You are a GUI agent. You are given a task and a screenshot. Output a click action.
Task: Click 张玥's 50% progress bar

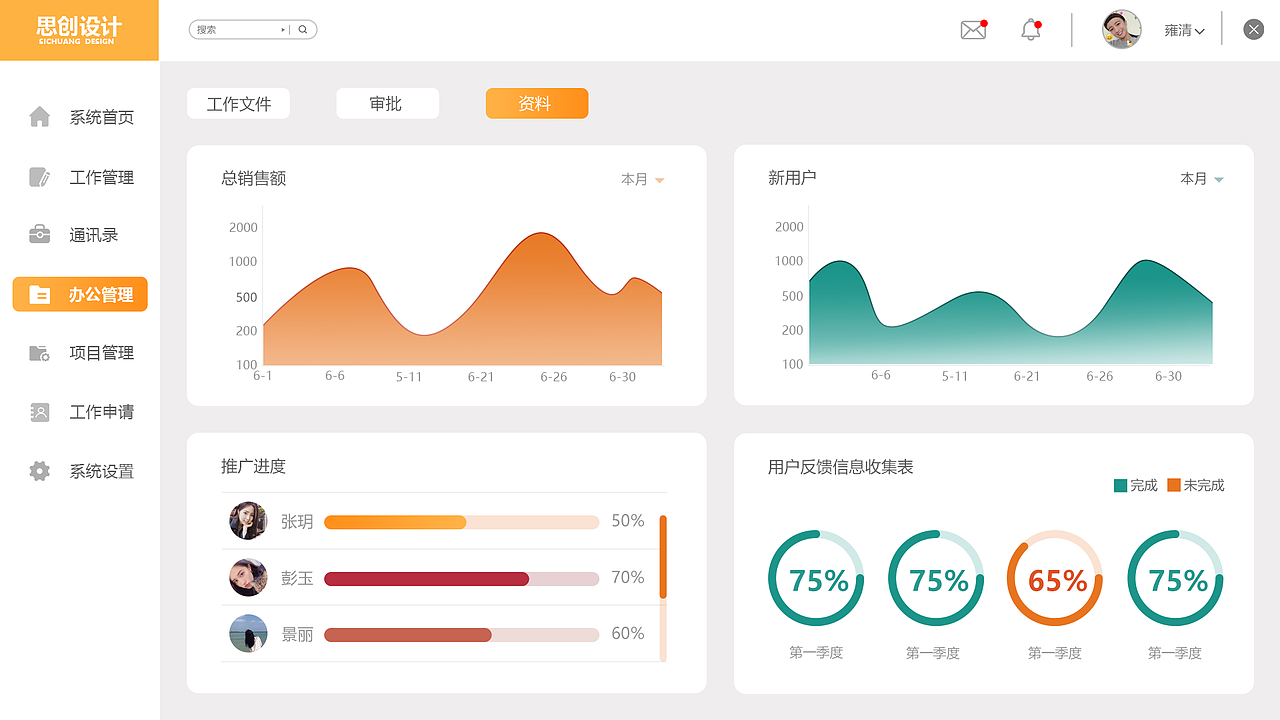(460, 522)
